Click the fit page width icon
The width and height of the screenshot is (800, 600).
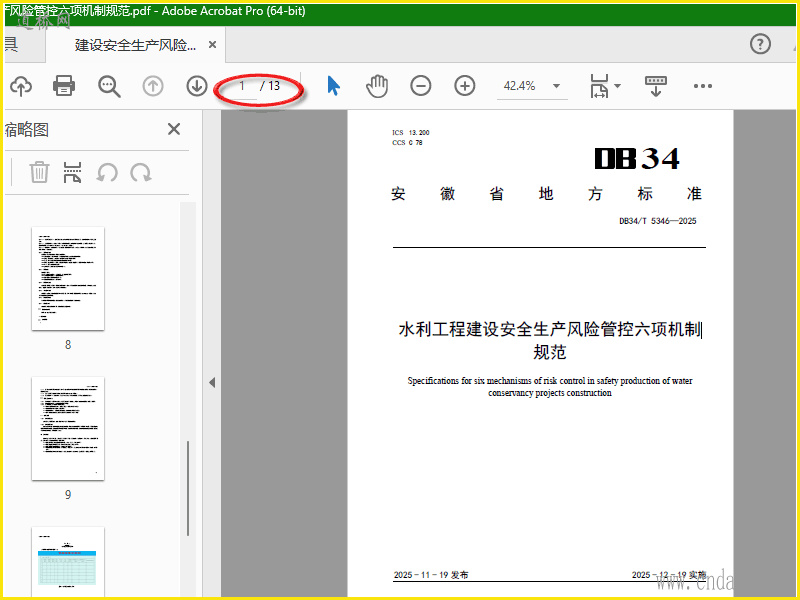click(599, 86)
